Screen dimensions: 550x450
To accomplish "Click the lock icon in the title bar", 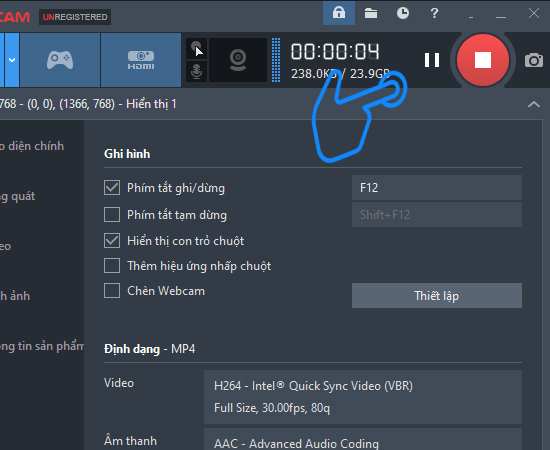I will [x=339, y=13].
